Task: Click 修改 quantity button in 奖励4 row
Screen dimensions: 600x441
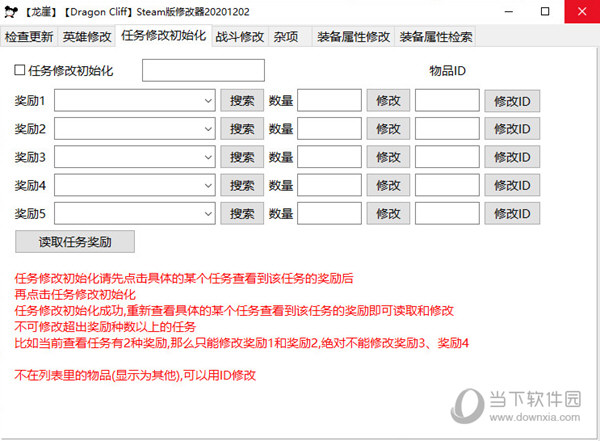Action: (388, 186)
